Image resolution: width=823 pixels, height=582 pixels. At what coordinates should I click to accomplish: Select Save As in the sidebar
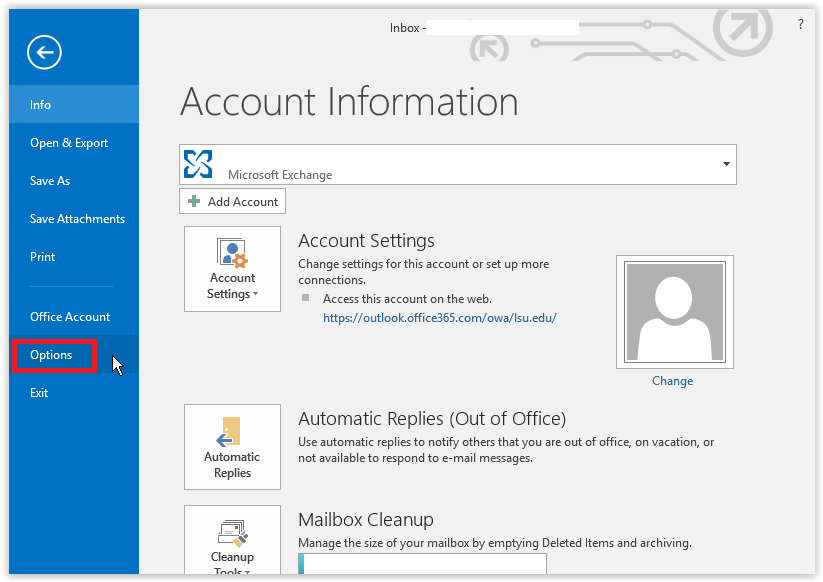coord(73,181)
